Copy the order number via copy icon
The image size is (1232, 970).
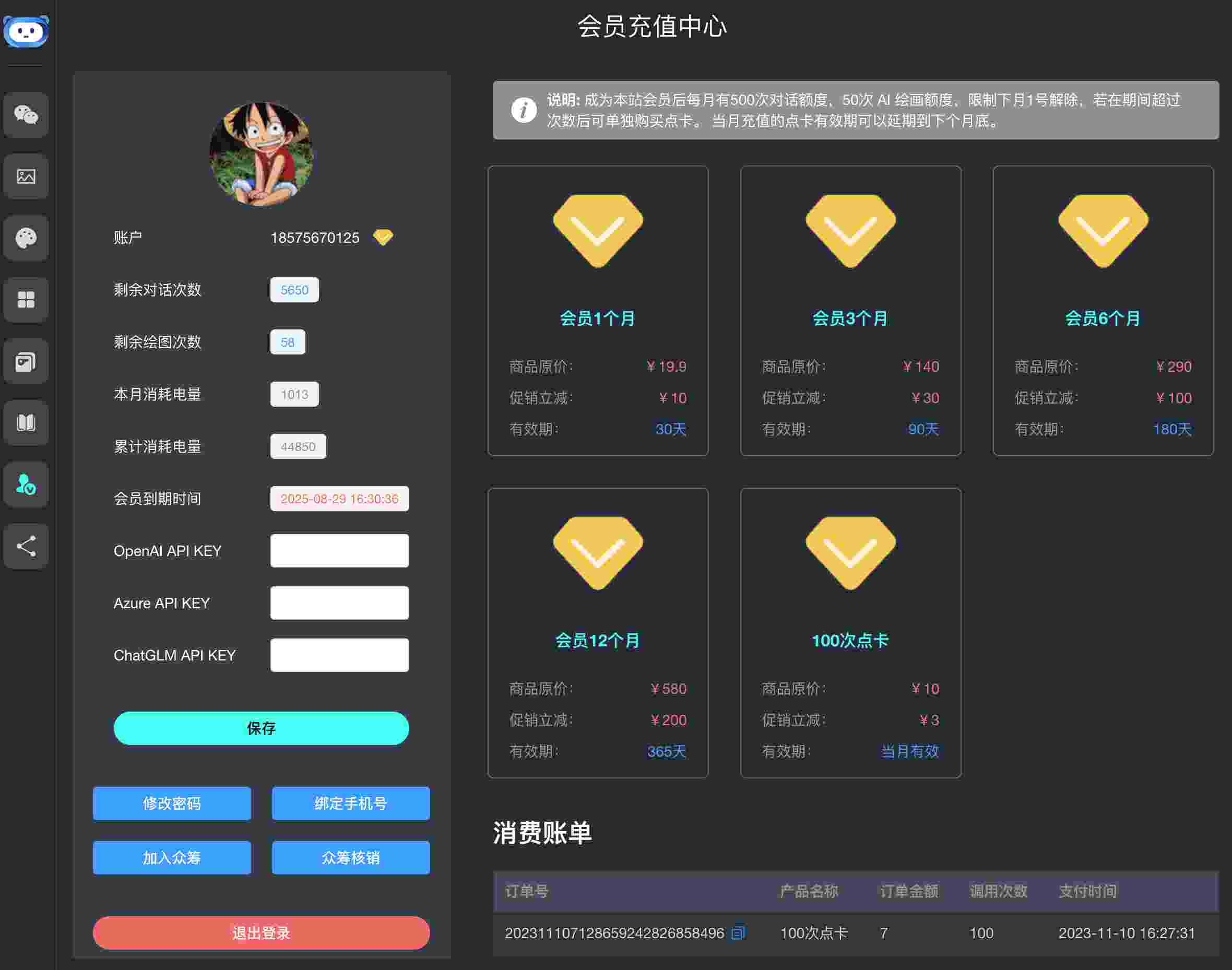tap(738, 932)
